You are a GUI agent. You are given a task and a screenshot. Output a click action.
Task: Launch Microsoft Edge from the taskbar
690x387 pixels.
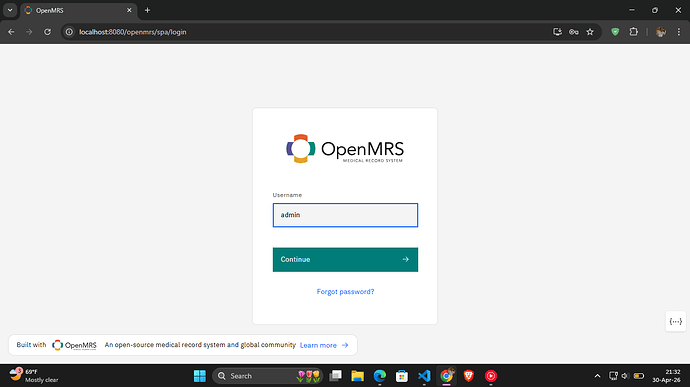coord(380,376)
